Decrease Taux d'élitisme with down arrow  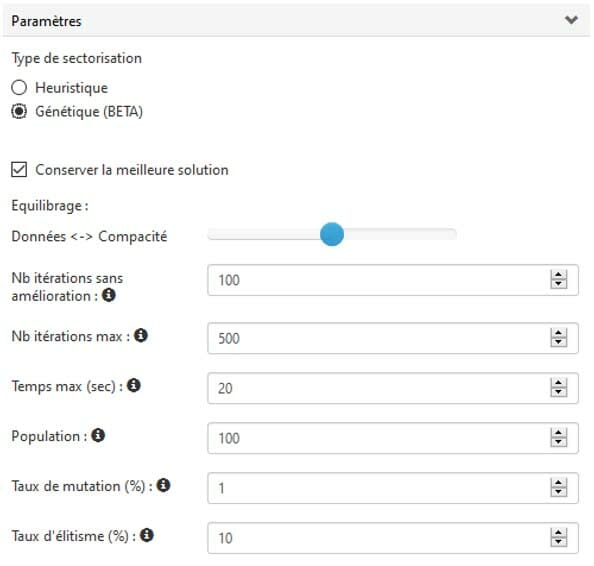(559, 542)
